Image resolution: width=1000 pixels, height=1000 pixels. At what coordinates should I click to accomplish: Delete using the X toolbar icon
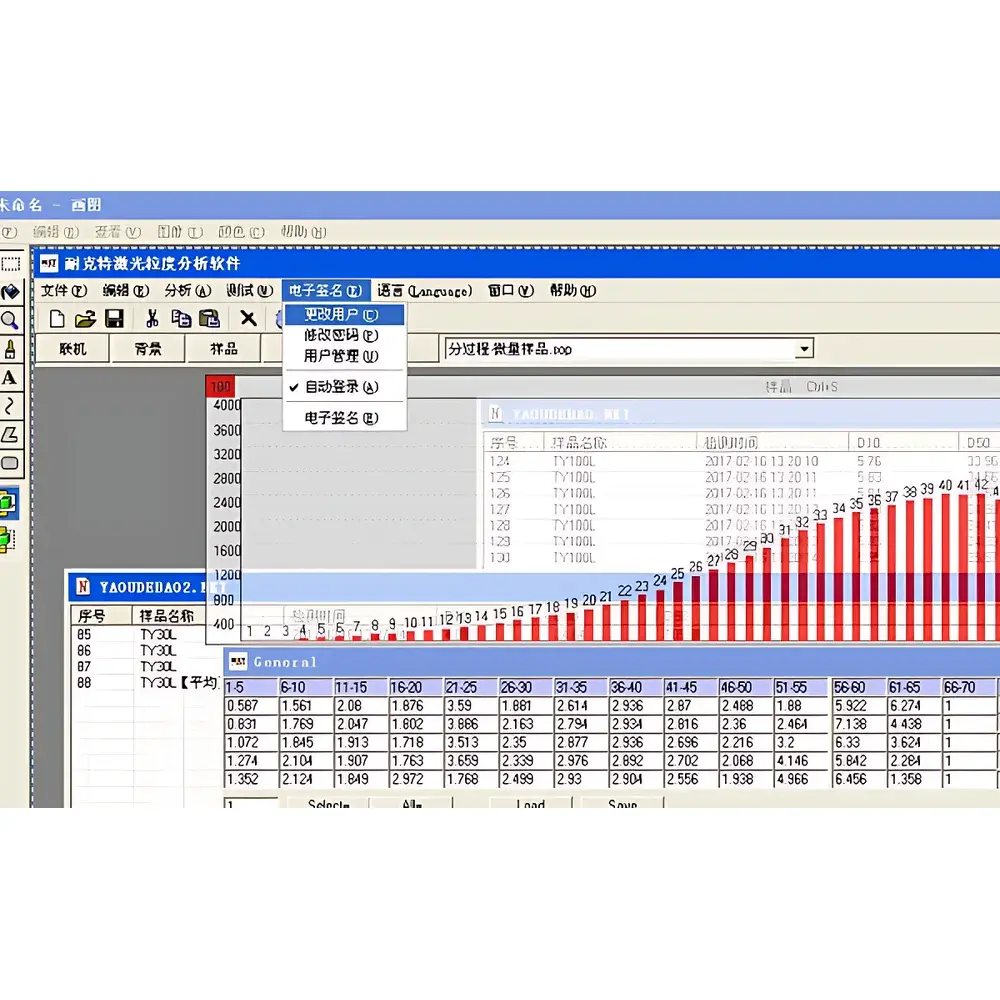pyautogui.click(x=248, y=317)
